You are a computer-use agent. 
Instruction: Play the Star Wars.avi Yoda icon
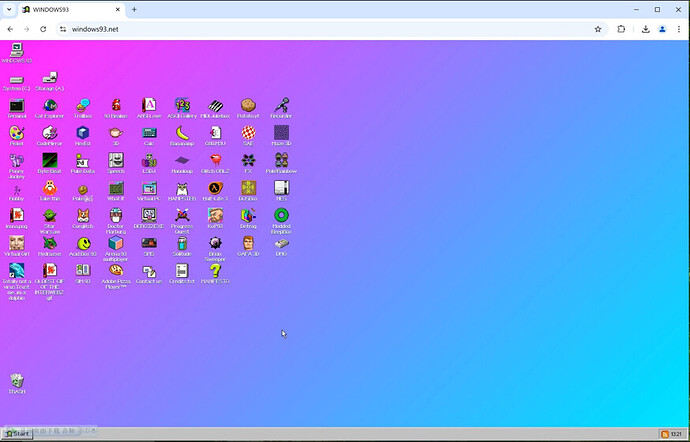[x=50, y=216]
